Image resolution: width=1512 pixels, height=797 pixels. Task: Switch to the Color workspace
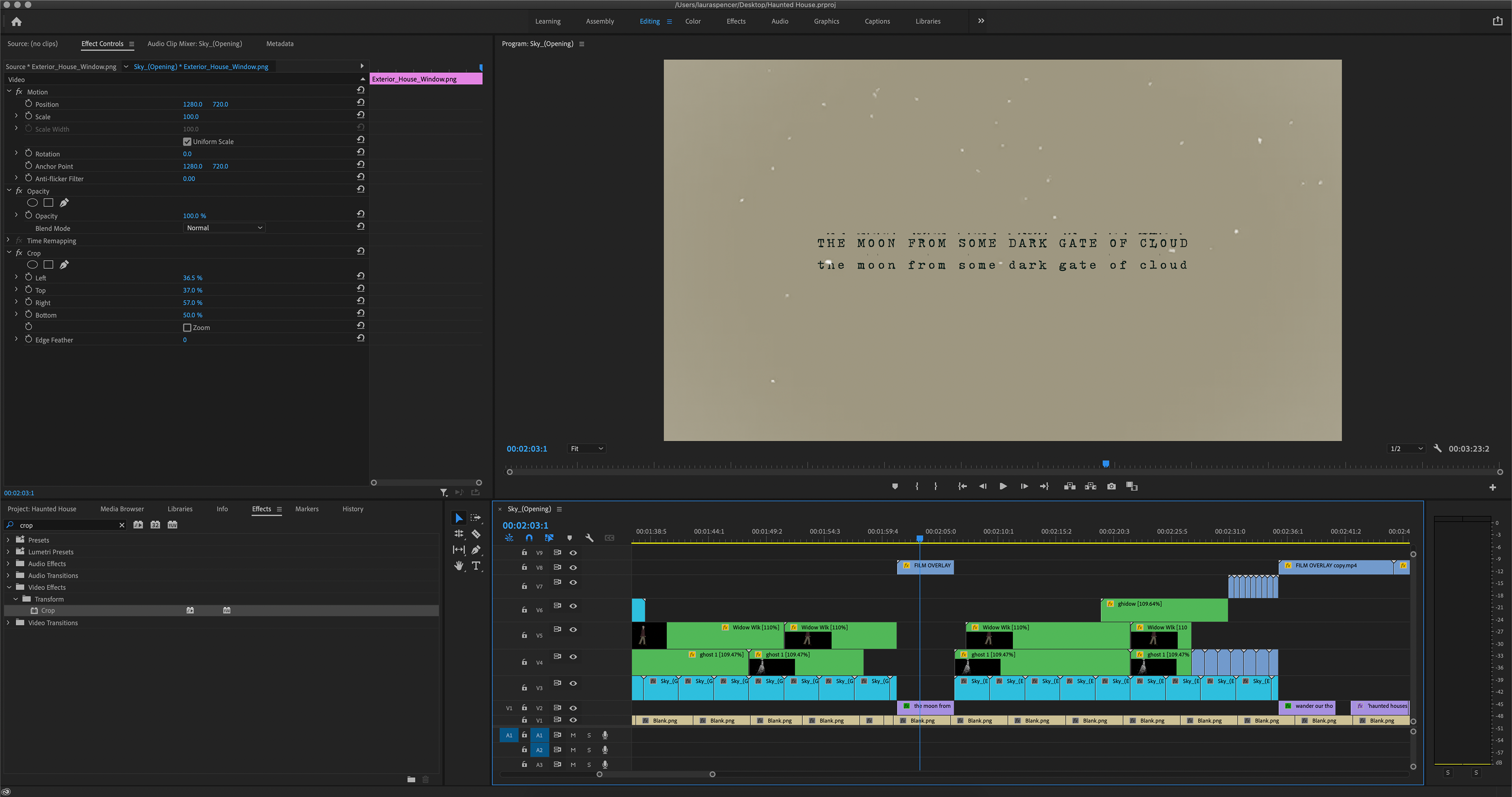pos(693,21)
